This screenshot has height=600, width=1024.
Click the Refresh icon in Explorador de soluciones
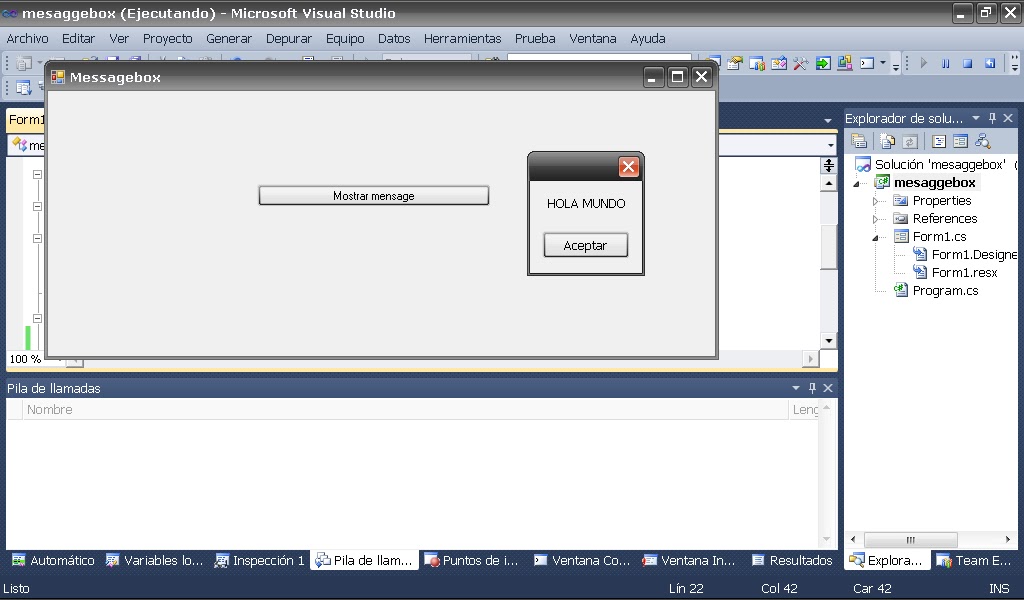click(x=909, y=140)
